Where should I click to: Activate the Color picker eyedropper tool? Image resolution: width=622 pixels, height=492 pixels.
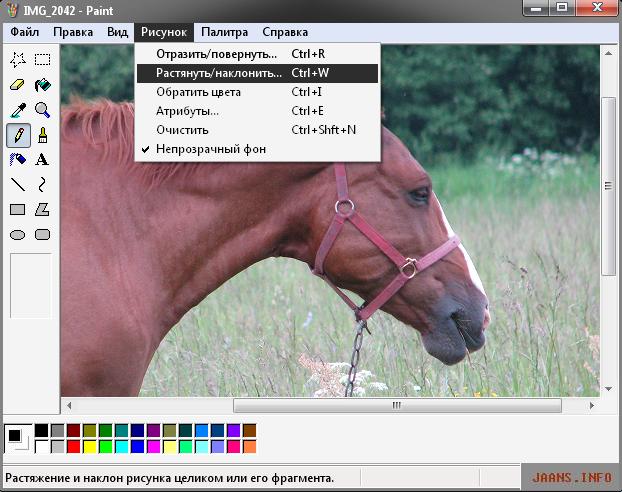coord(17,110)
